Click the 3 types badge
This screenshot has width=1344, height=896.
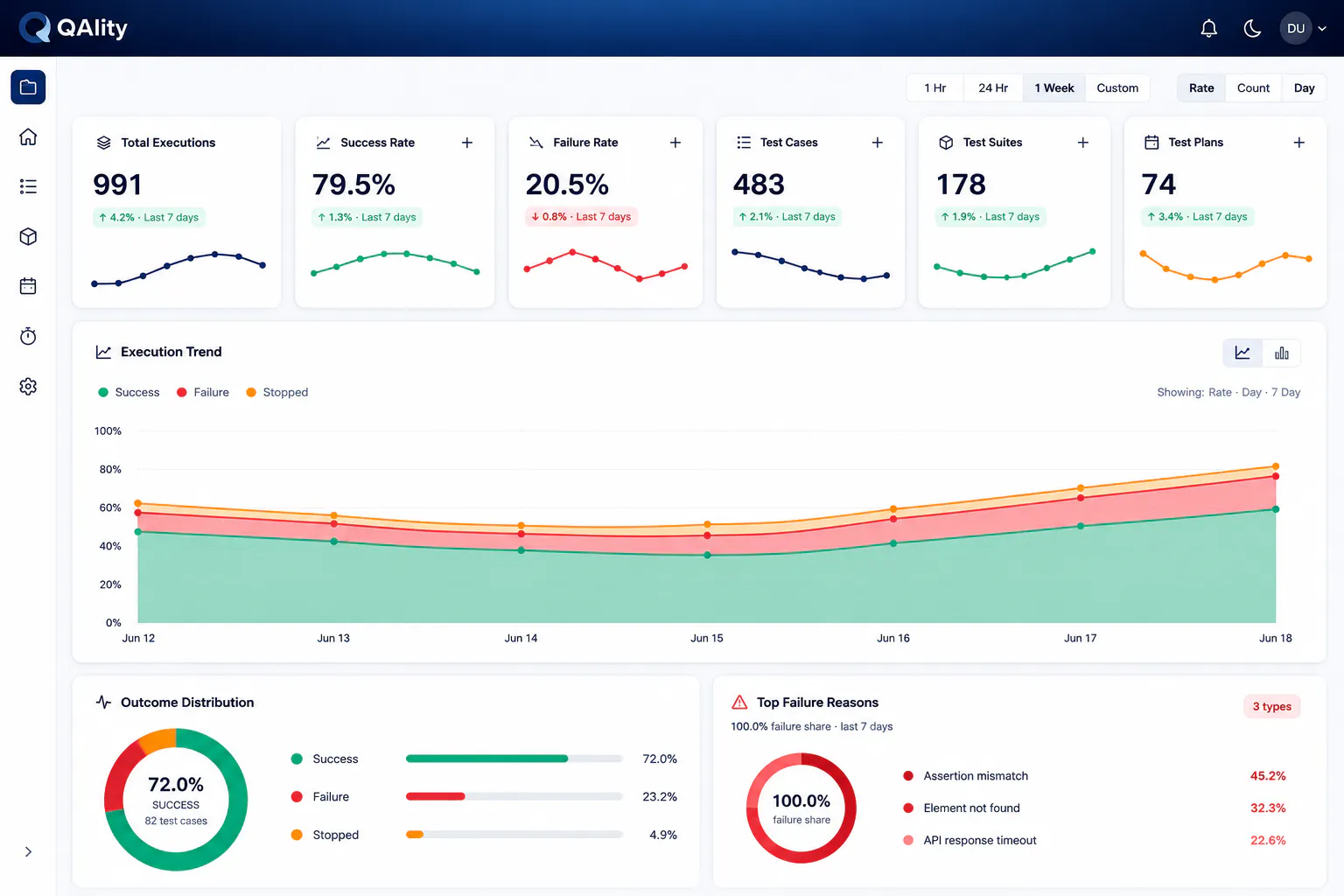1271,706
